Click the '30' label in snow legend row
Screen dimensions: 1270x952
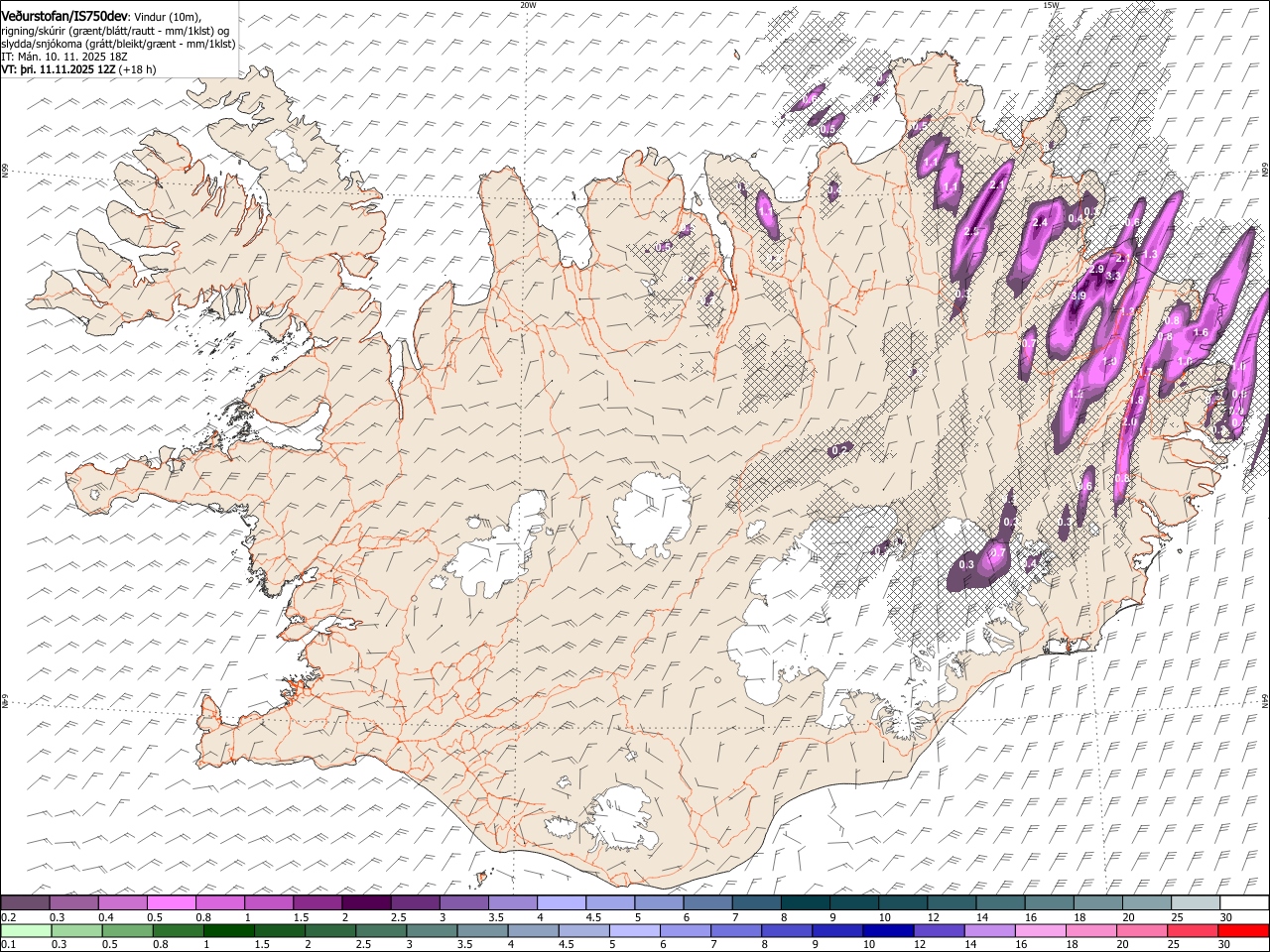point(1225,917)
